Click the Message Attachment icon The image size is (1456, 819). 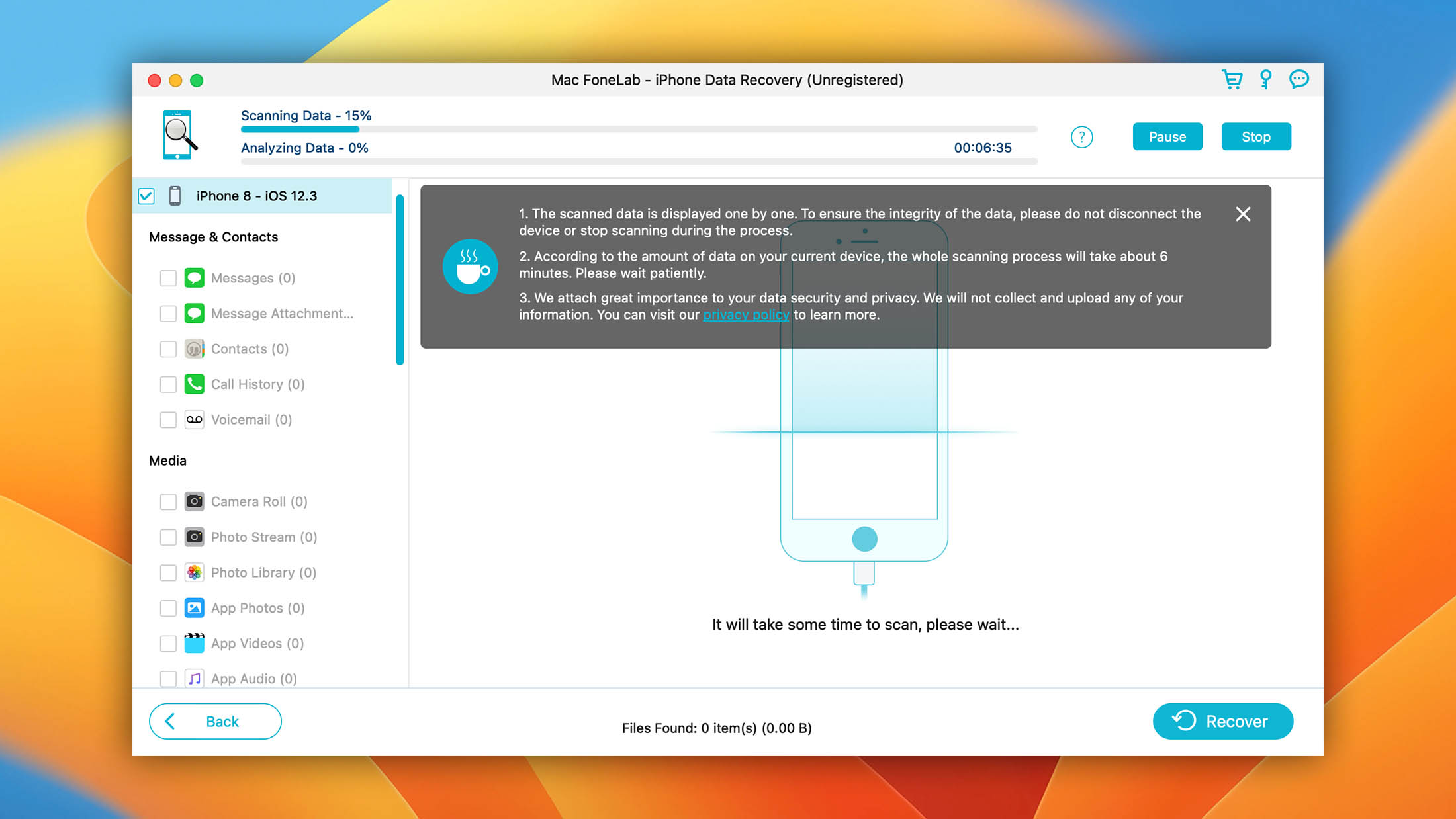tap(194, 314)
